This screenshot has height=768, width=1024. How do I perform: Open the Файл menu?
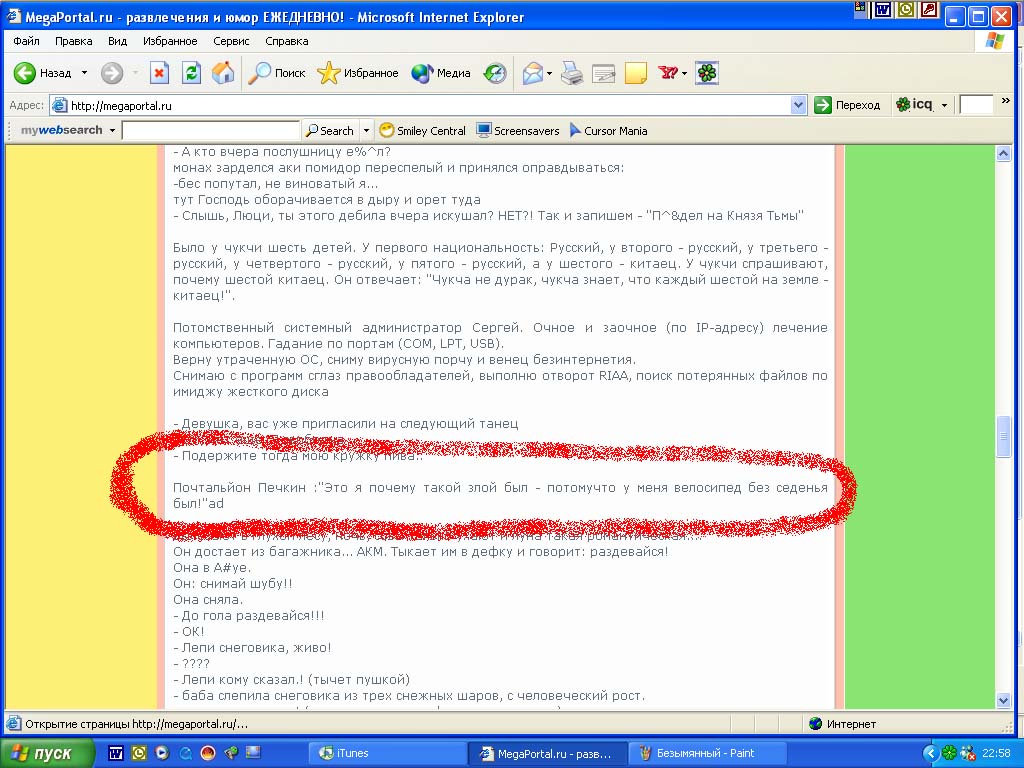tap(27, 41)
